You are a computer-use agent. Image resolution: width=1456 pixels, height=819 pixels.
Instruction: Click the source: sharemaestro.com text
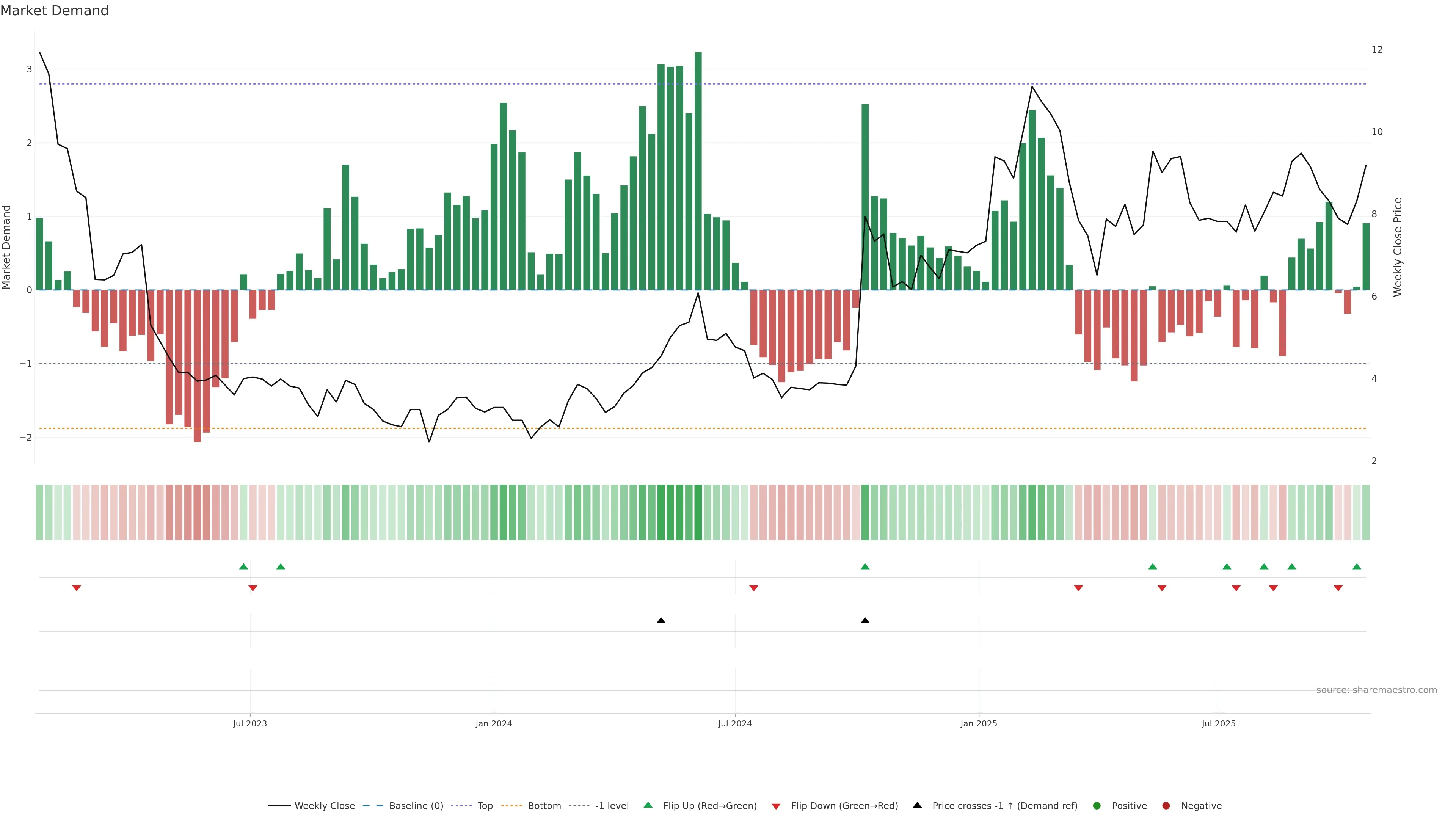pyautogui.click(x=1376, y=690)
